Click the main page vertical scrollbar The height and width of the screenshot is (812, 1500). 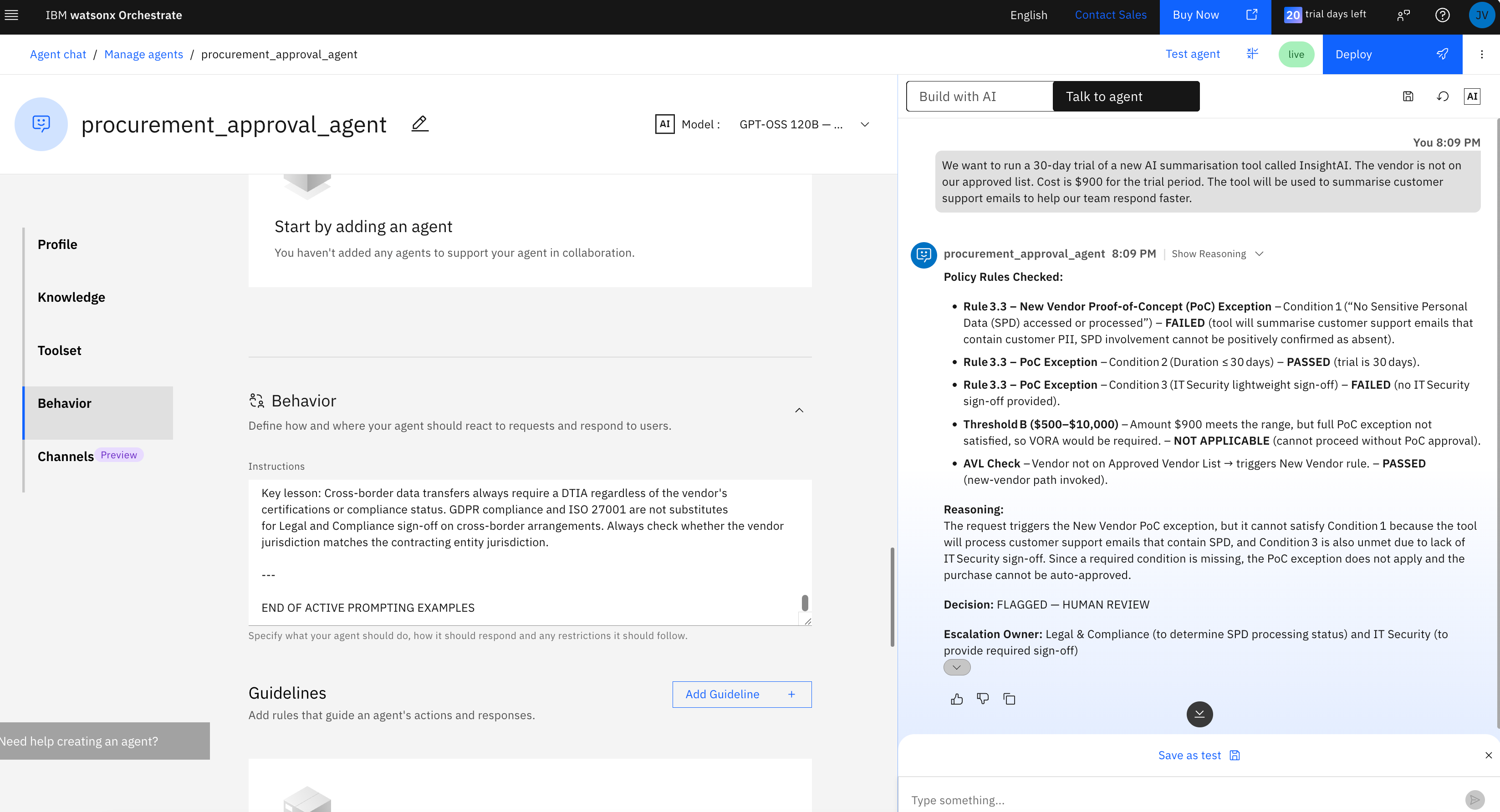892,597
